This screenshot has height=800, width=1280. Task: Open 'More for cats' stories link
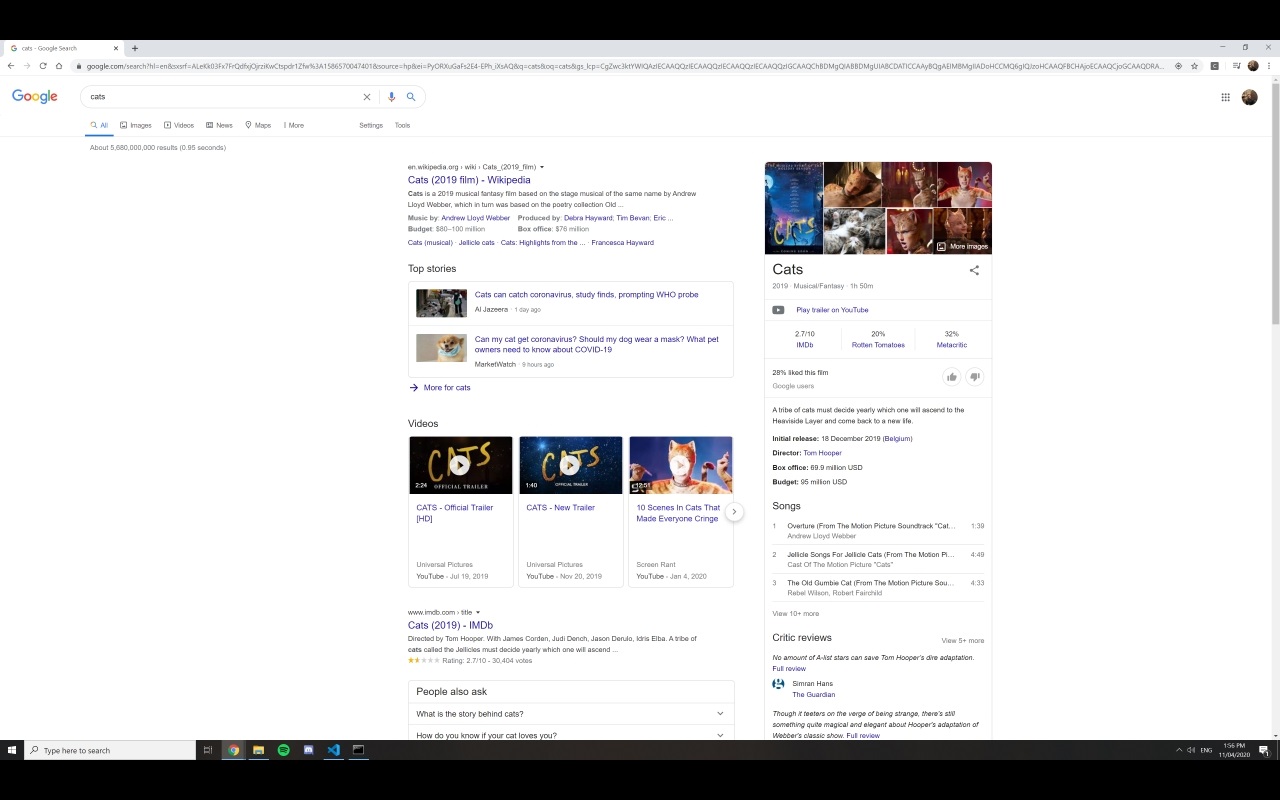pos(447,387)
